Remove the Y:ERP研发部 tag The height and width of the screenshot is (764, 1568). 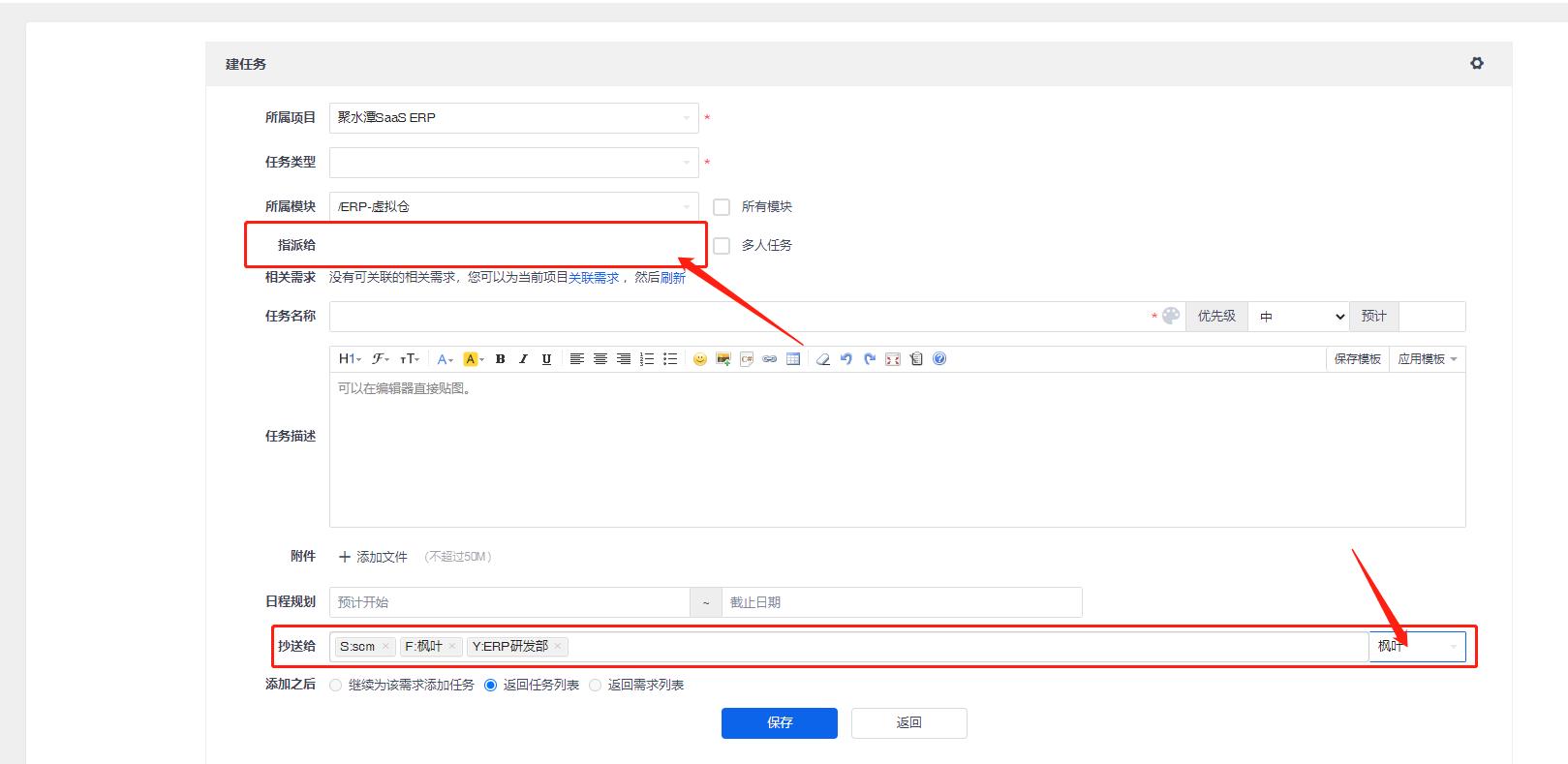558,647
